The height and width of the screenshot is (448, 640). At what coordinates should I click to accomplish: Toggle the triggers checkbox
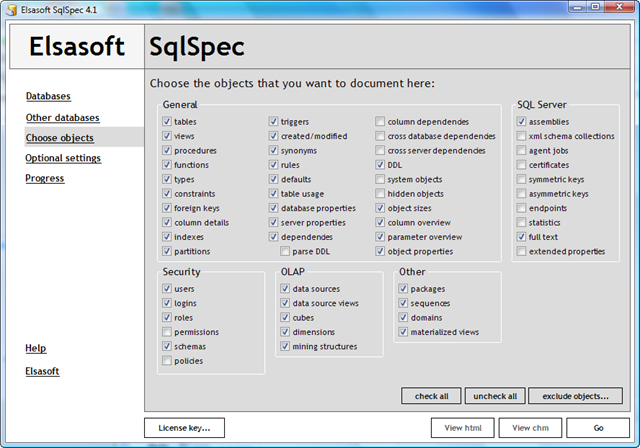click(273, 121)
